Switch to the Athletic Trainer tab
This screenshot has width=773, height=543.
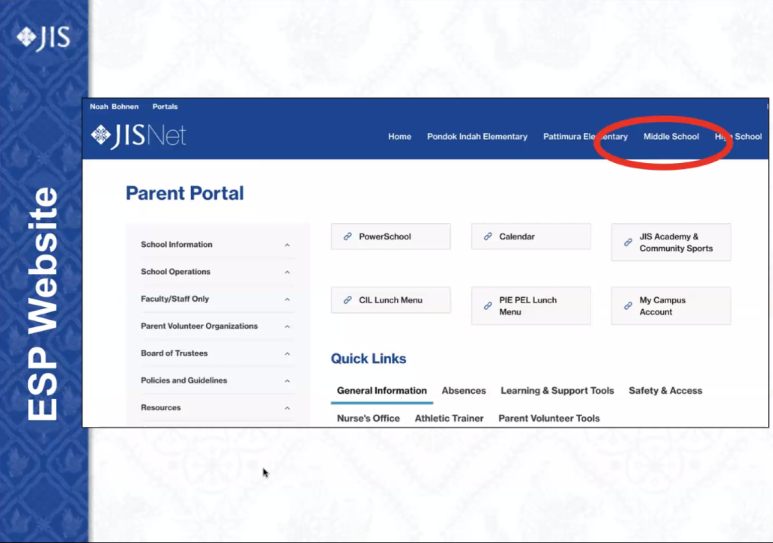coord(449,418)
